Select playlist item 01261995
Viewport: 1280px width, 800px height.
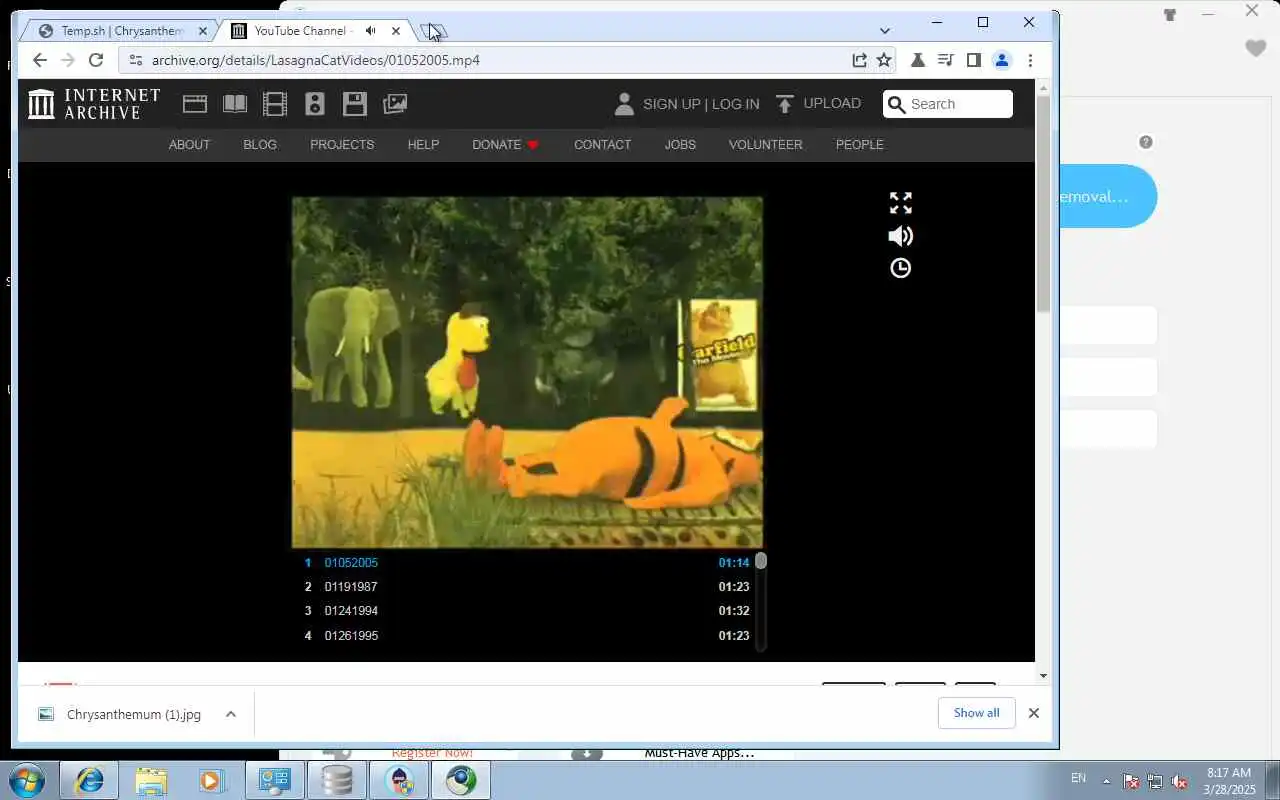click(x=527, y=636)
